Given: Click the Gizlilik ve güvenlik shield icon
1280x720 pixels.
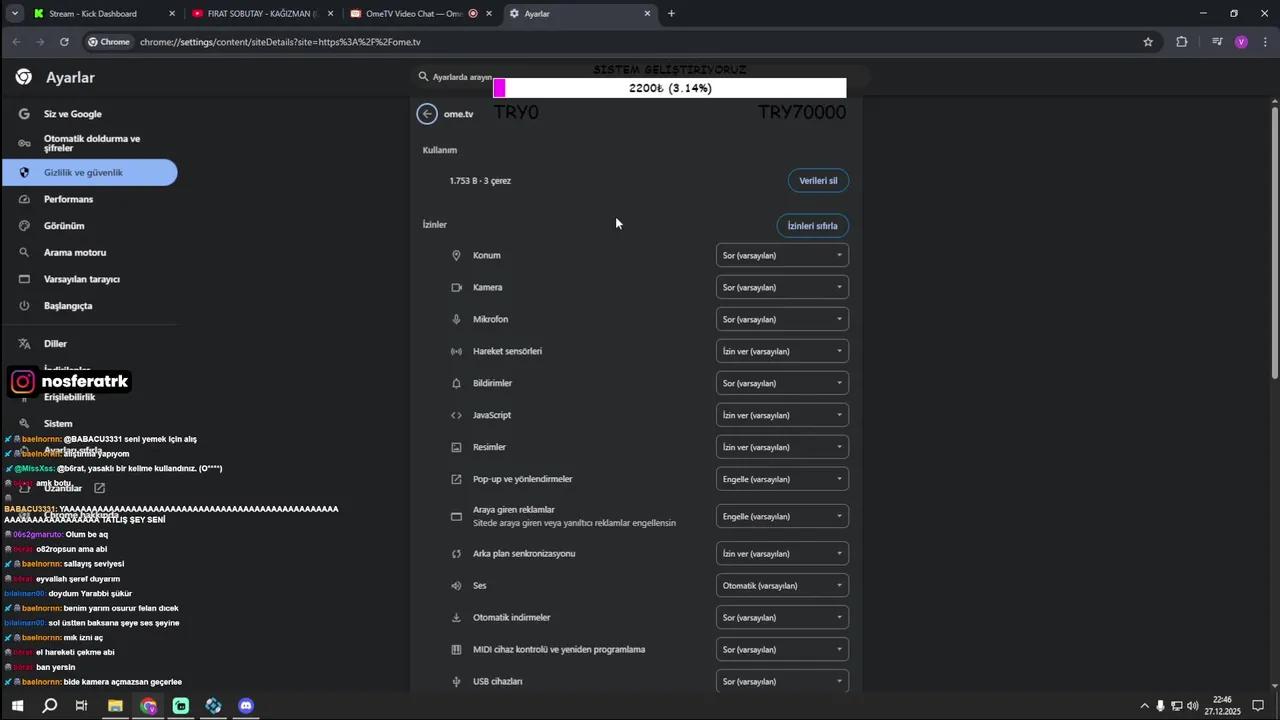Looking at the screenshot, I should [x=24, y=173].
